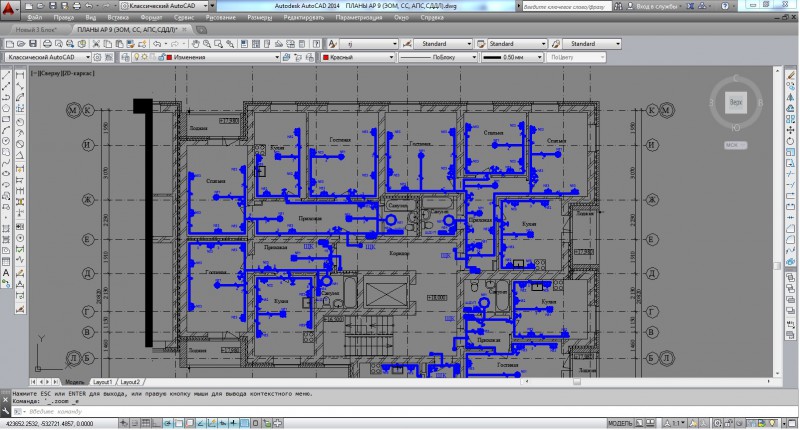Switch to the Новый 3 Блок drawing tab
800x430 pixels.
[36, 30]
